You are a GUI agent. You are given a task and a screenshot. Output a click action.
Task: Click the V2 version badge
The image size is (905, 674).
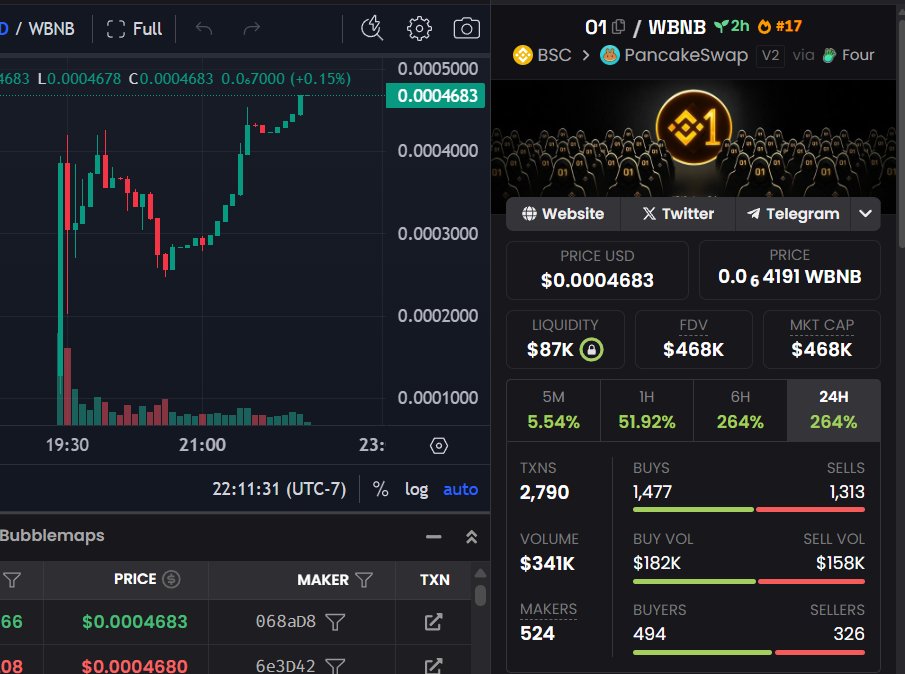(771, 55)
